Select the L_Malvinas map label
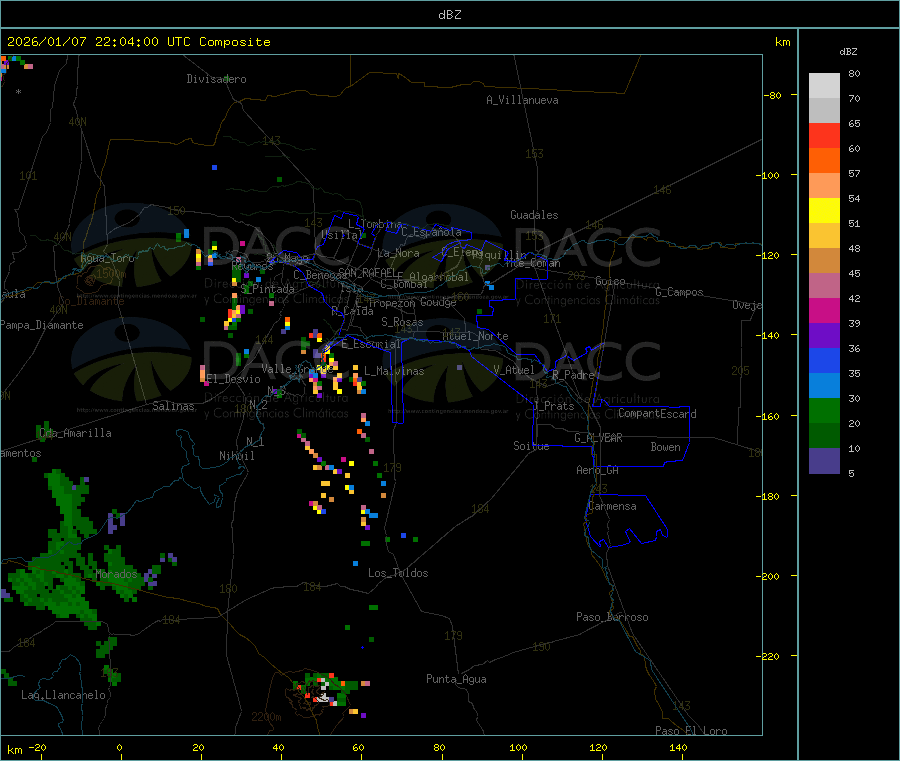The image size is (900, 761). (x=394, y=372)
